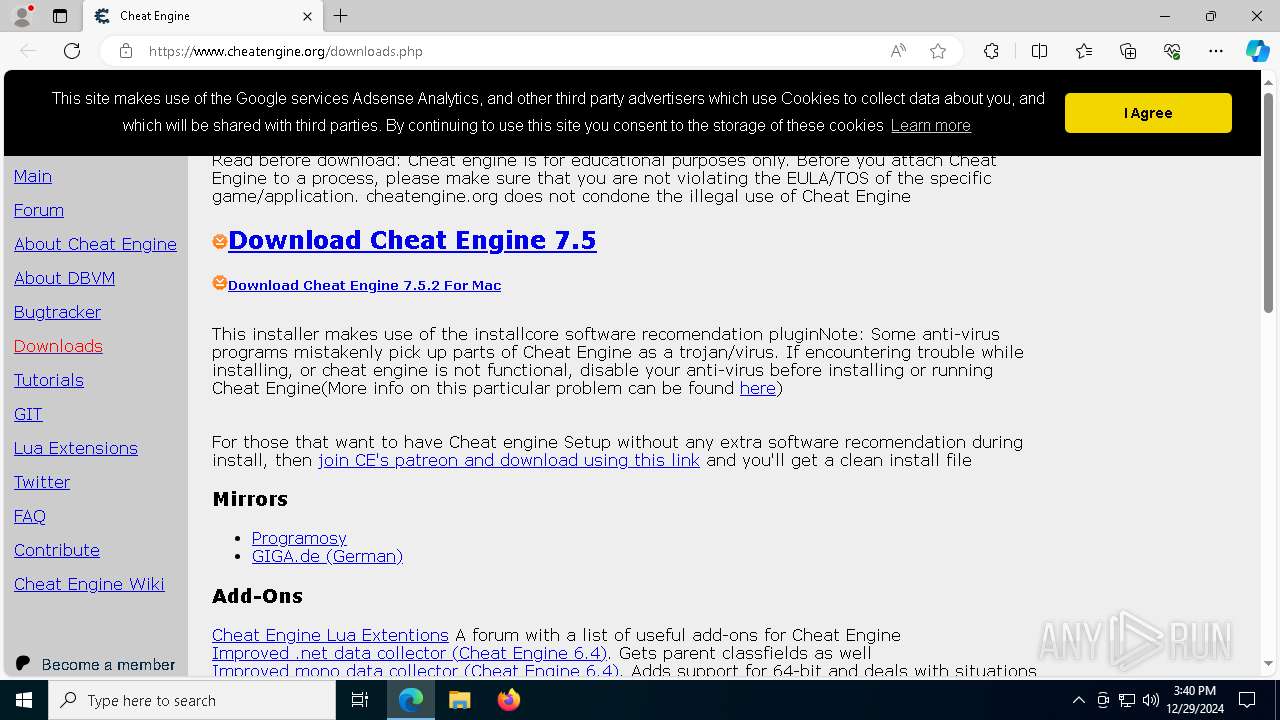The height and width of the screenshot is (720, 1280).
Task: Open the network tray icon
Action: [x=1127, y=700]
